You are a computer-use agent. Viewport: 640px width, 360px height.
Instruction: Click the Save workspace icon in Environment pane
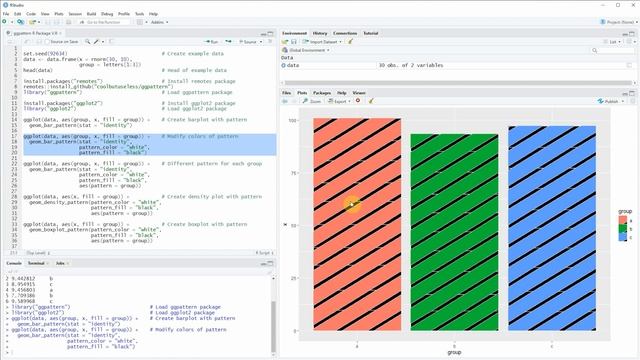click(x=293, y=42)
